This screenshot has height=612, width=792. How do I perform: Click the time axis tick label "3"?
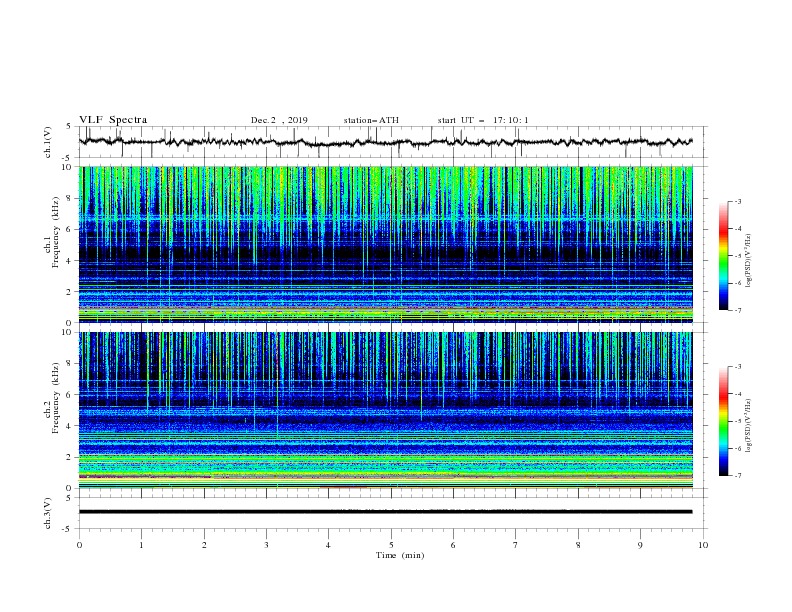(x=266, y=545)
